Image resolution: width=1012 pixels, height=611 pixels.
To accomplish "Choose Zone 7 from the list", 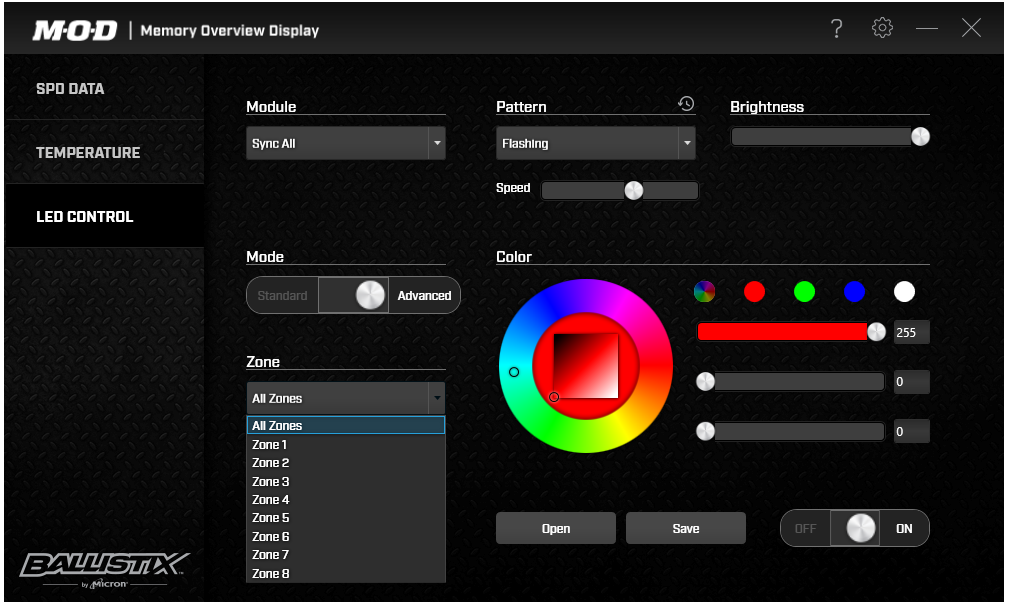I will point(346,555).
